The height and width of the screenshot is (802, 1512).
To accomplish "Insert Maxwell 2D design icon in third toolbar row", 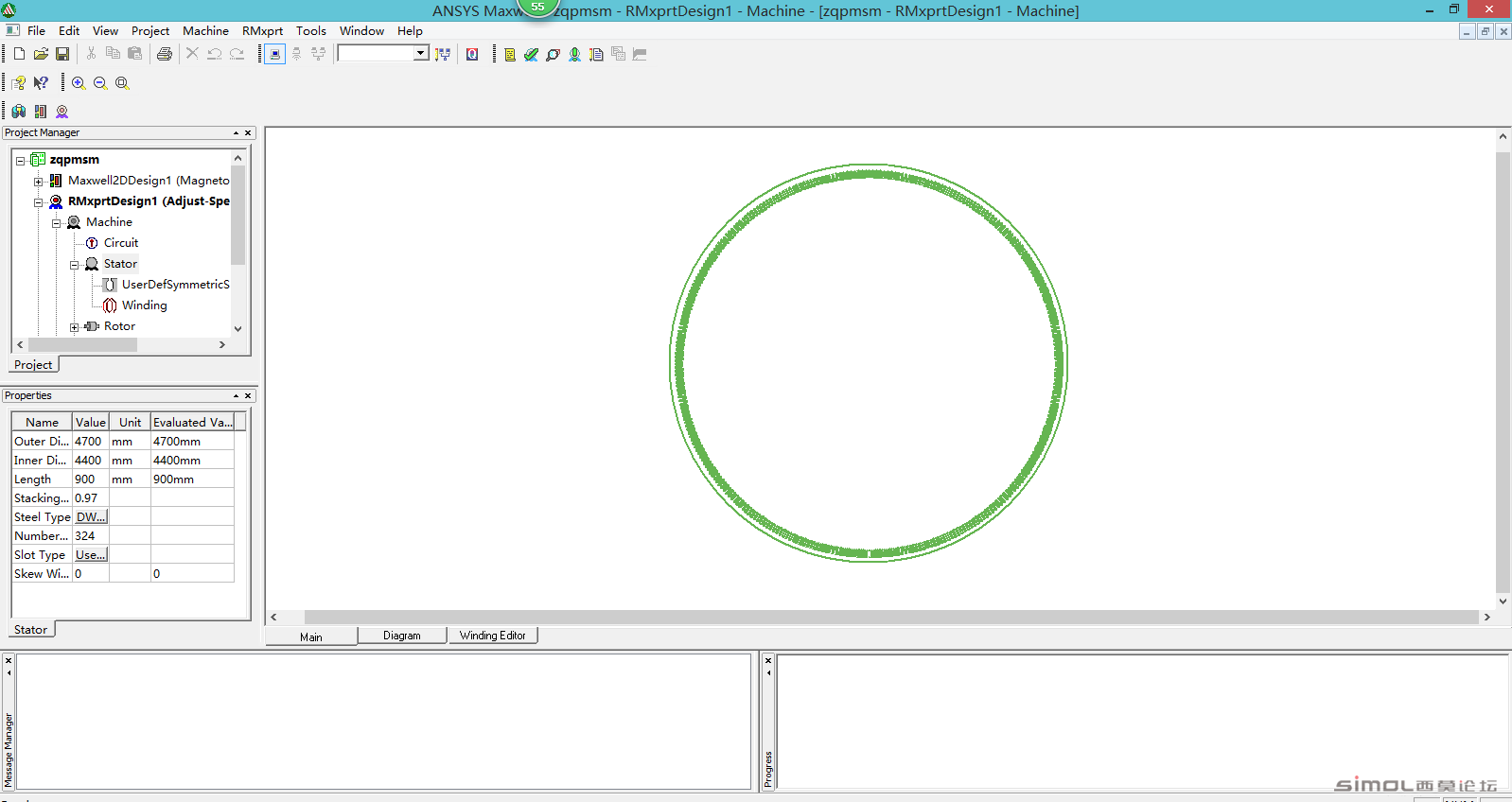I will point(41,112).
